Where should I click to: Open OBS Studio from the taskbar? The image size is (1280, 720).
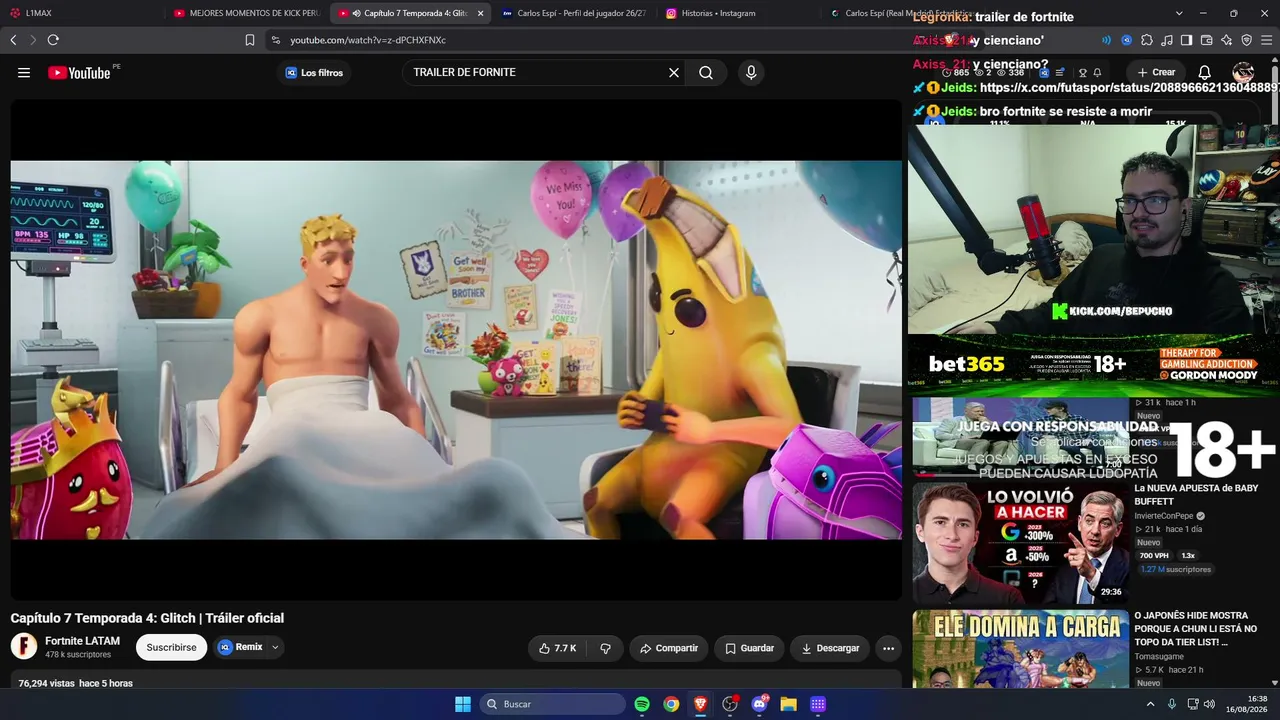(730, 704)
